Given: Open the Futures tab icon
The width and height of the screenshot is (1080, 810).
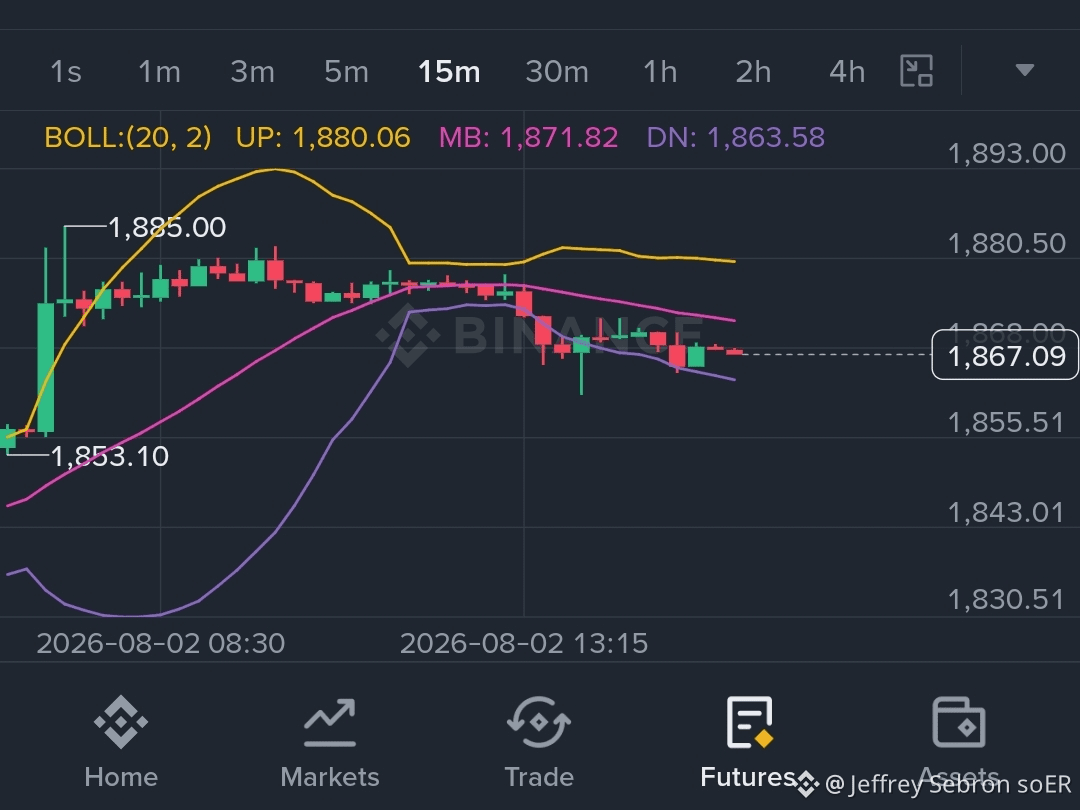Looking at the screenshot, I should tap(749, 722).
